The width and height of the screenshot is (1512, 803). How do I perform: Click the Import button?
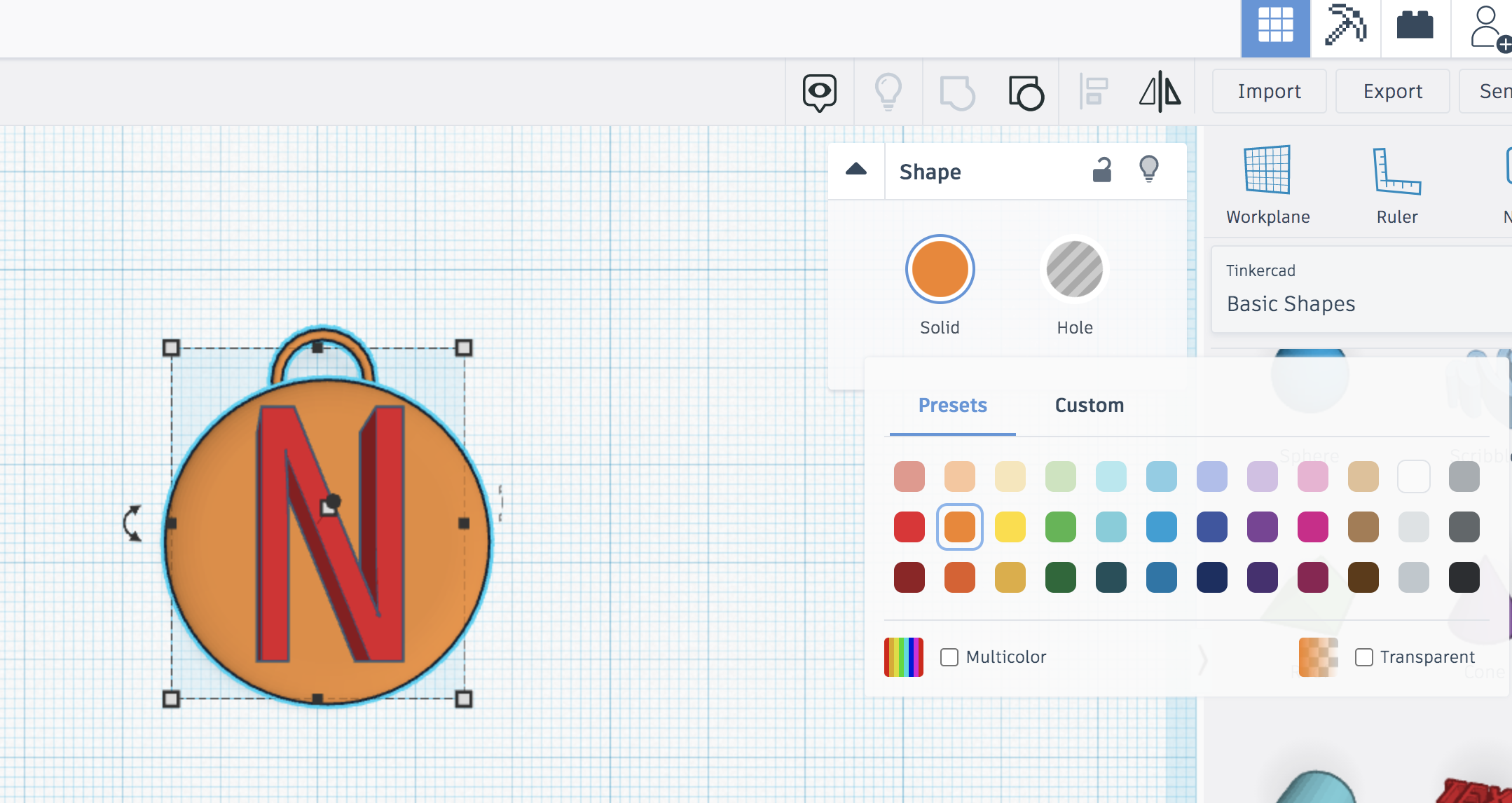1268,91
